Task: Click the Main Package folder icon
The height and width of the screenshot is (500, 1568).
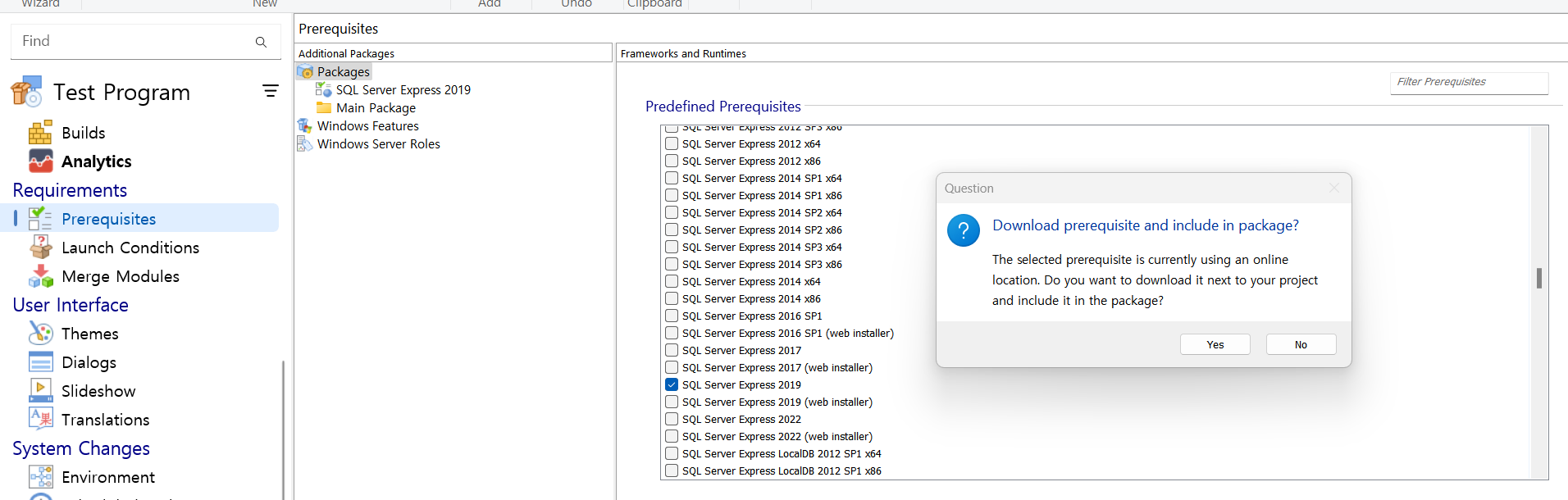Action: 324,108
